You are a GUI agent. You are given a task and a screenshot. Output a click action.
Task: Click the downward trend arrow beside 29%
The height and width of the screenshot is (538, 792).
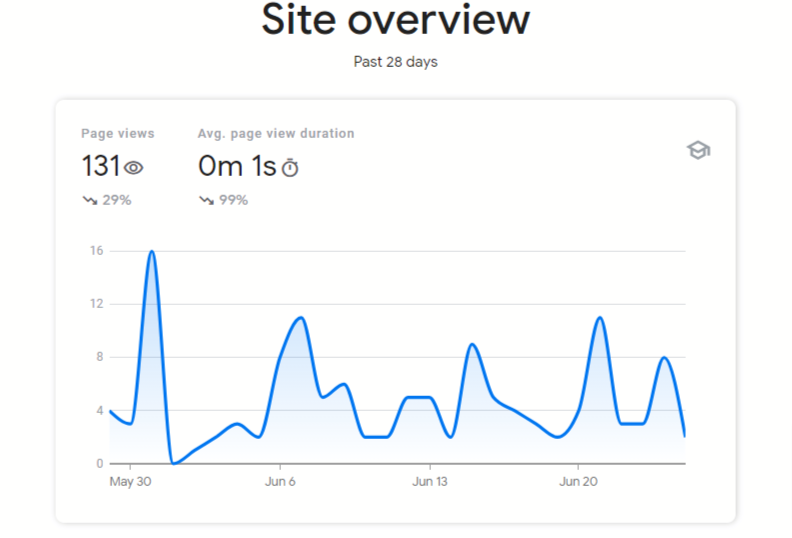[89, 201]
